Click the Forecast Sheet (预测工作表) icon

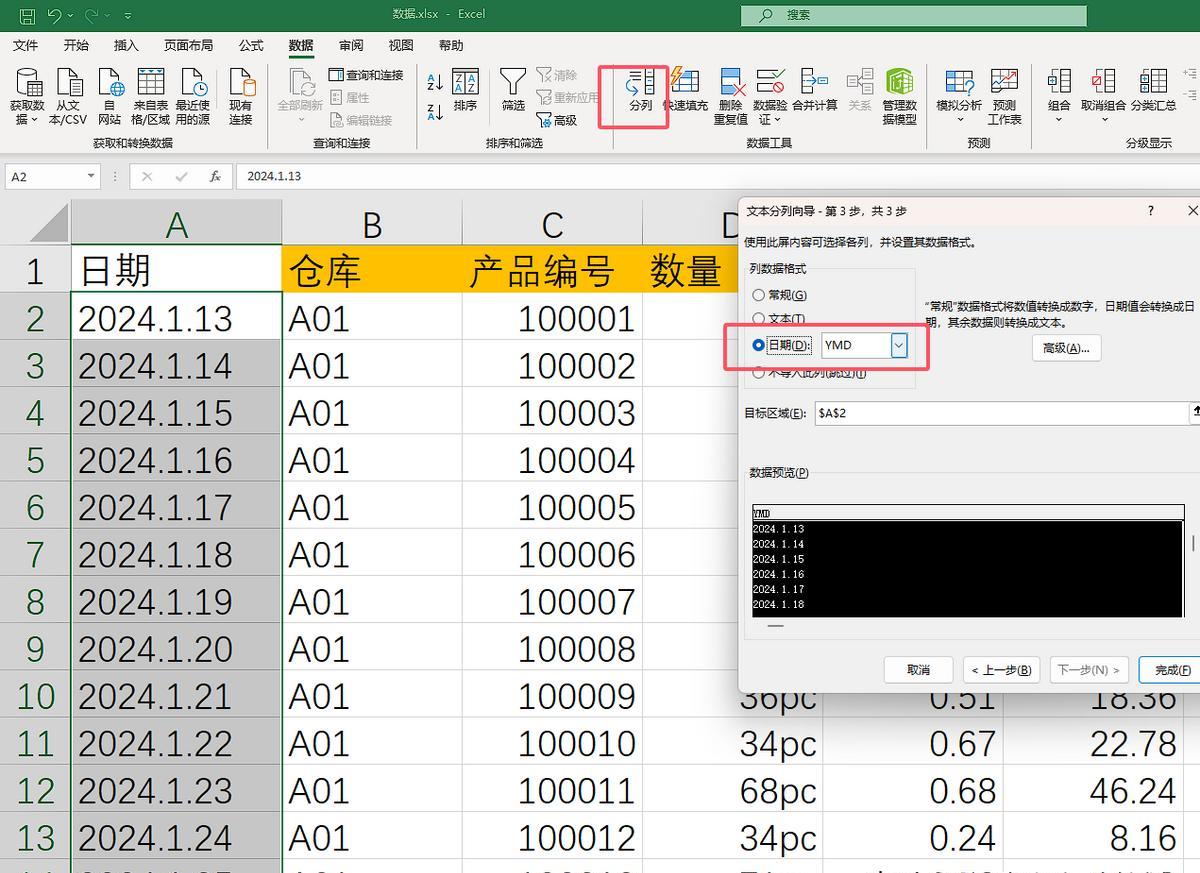pos(1004,97)
